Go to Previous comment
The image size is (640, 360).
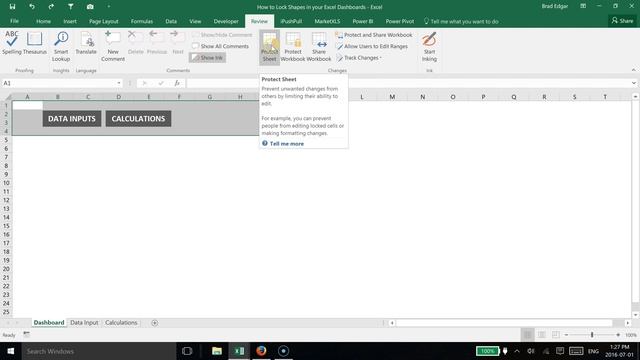click(157, 43)
